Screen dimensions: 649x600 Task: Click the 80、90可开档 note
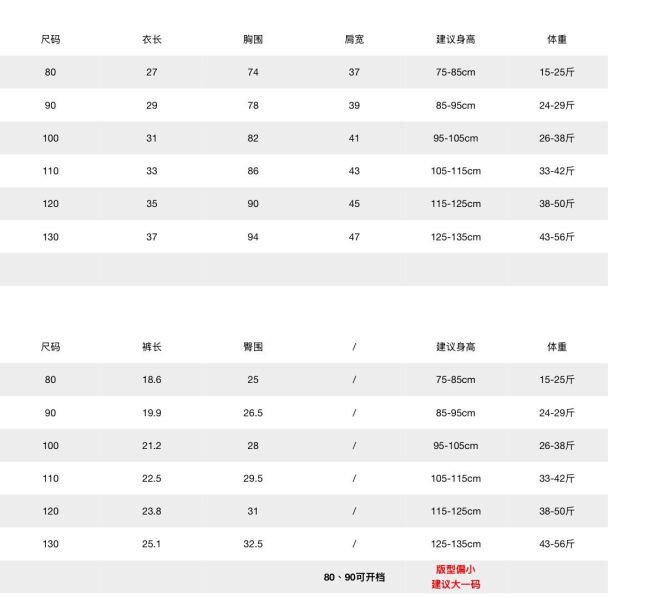pyautogui.click(x=354, y=577)
